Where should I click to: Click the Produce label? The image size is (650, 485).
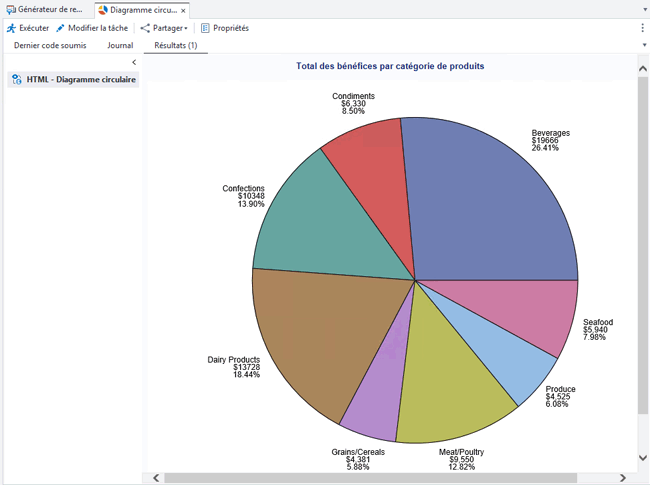(x=560, y=389)
